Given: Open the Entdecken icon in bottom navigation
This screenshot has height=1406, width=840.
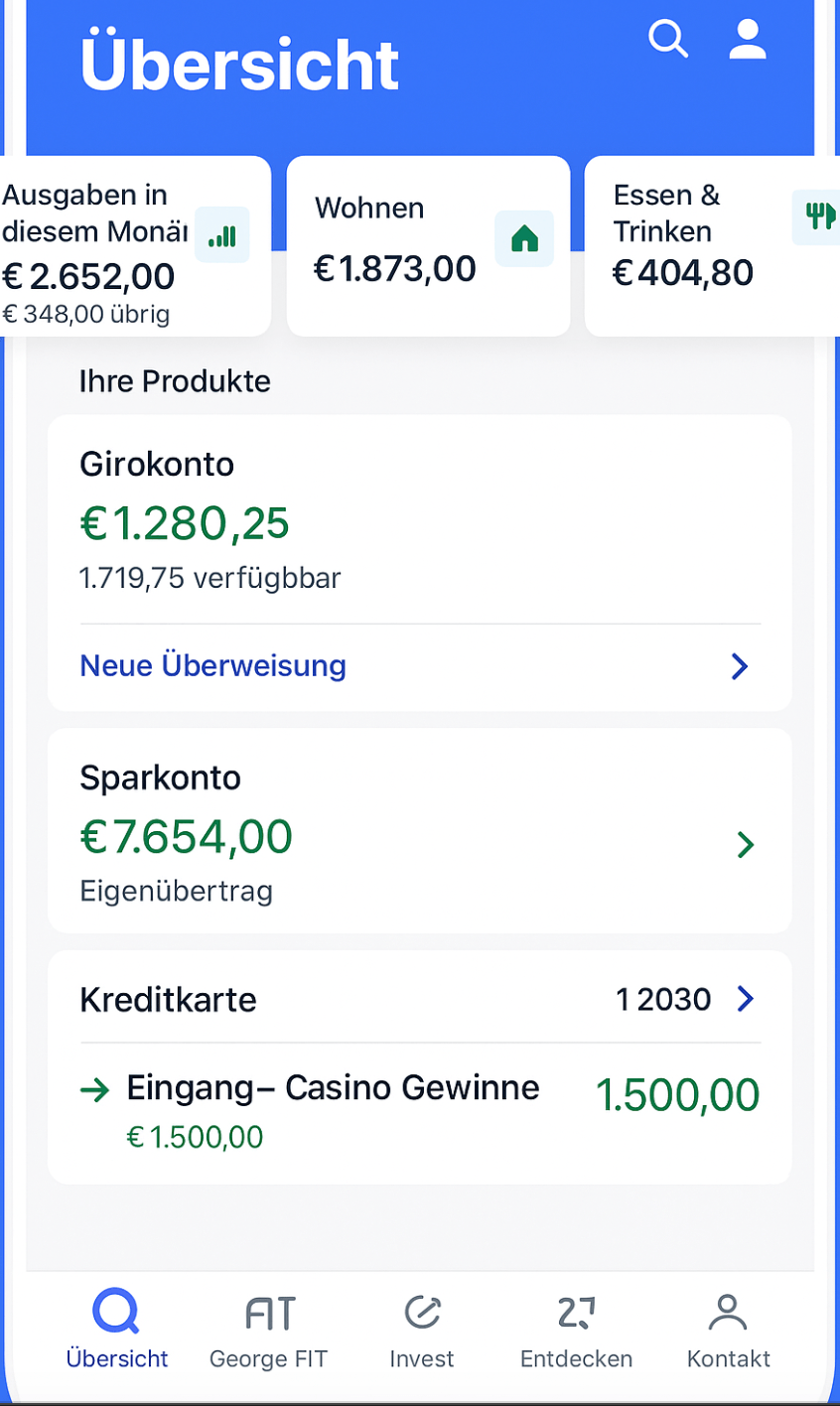Looking at the screenshot, I should click(577, 1313).
